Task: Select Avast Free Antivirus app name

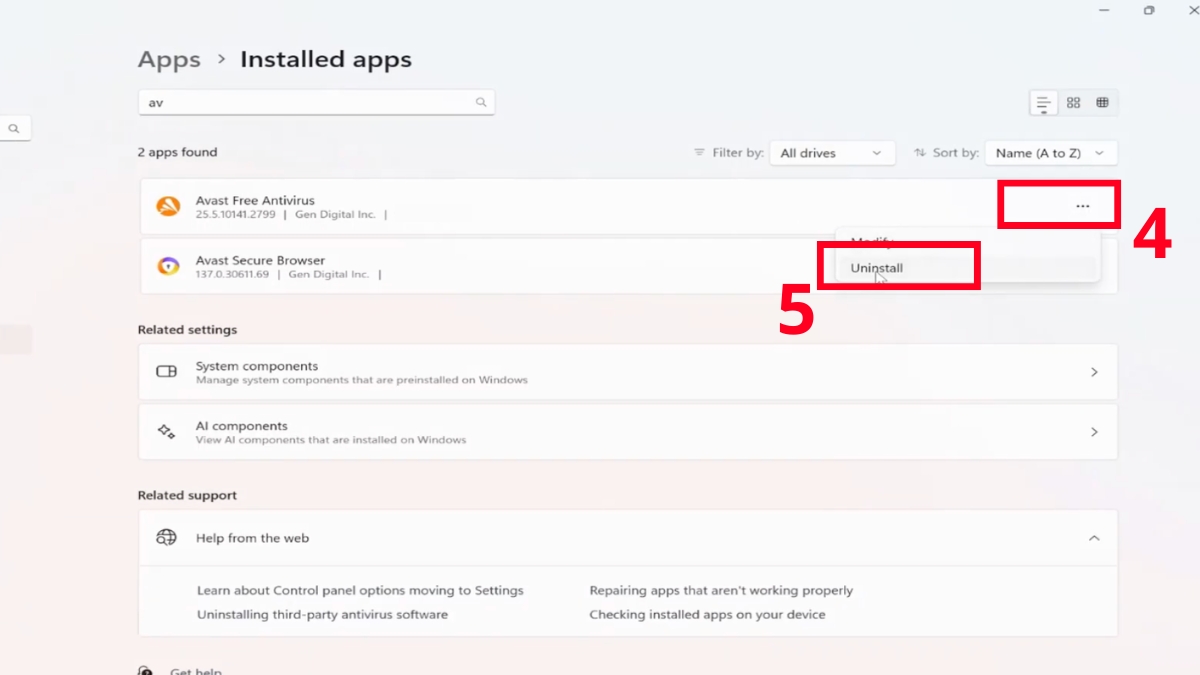Action: [x=255, y=201]
